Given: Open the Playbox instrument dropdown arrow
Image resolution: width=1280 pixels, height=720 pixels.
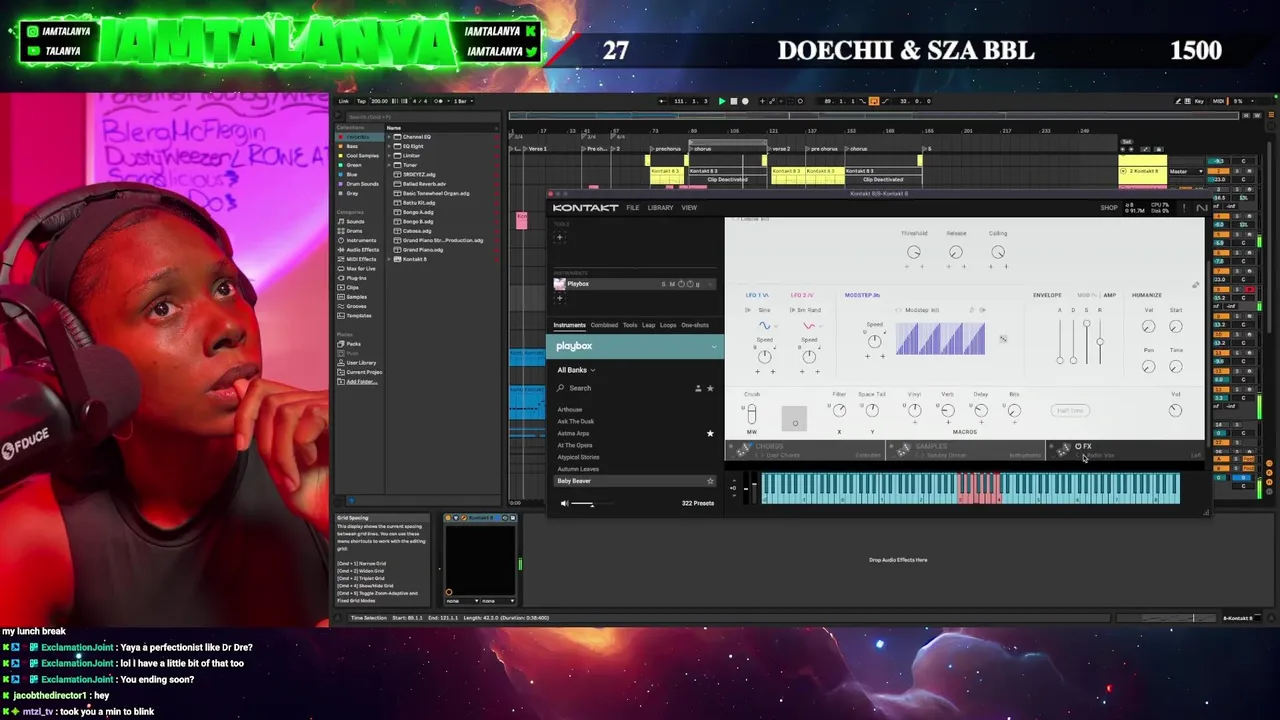Looking at the screenshot, I should click(x=708, y=284).
